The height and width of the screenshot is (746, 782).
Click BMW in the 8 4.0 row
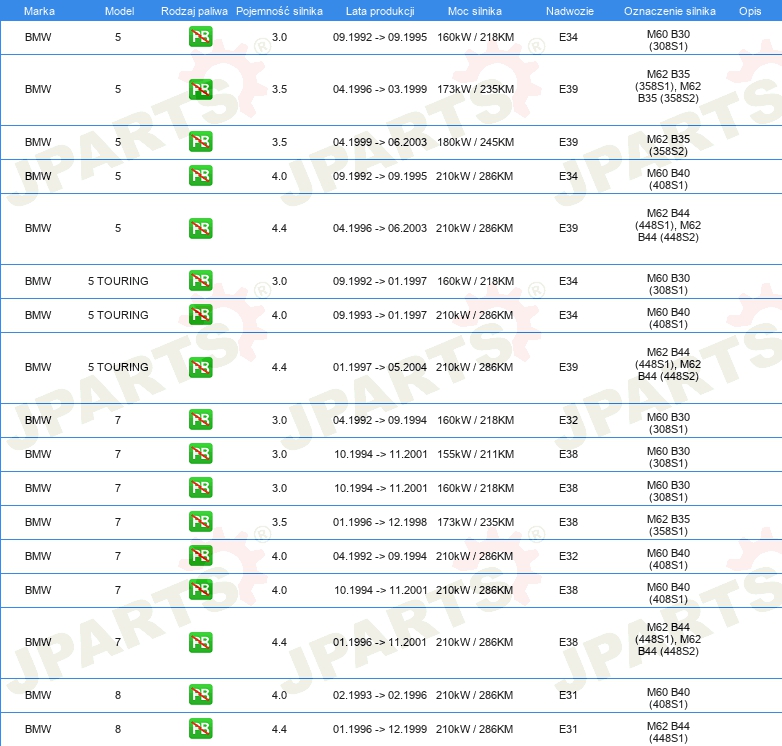click(x=38, y=695)
